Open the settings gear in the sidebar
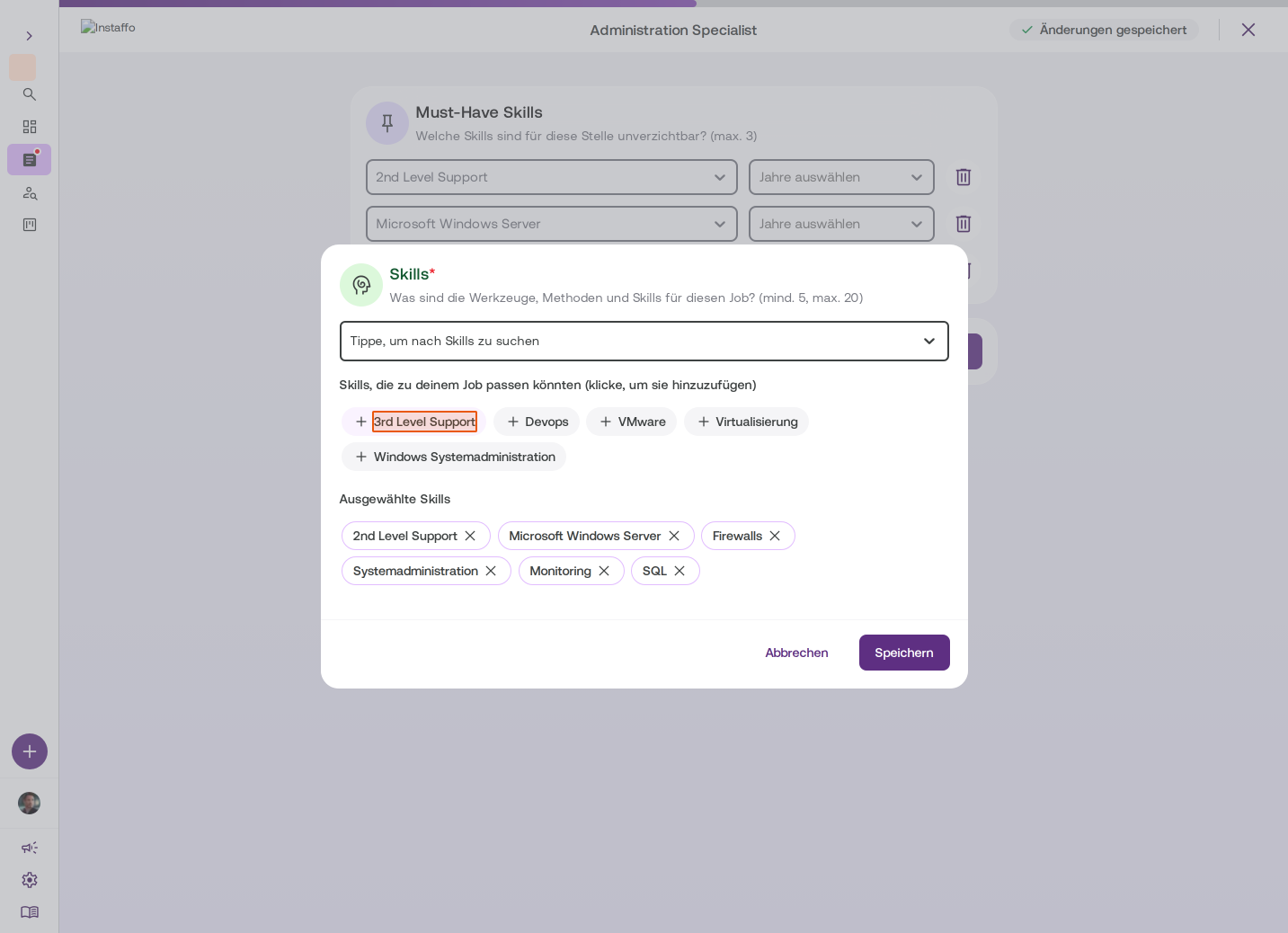This screenshot has width=1288, height=933. pos(30,880)
